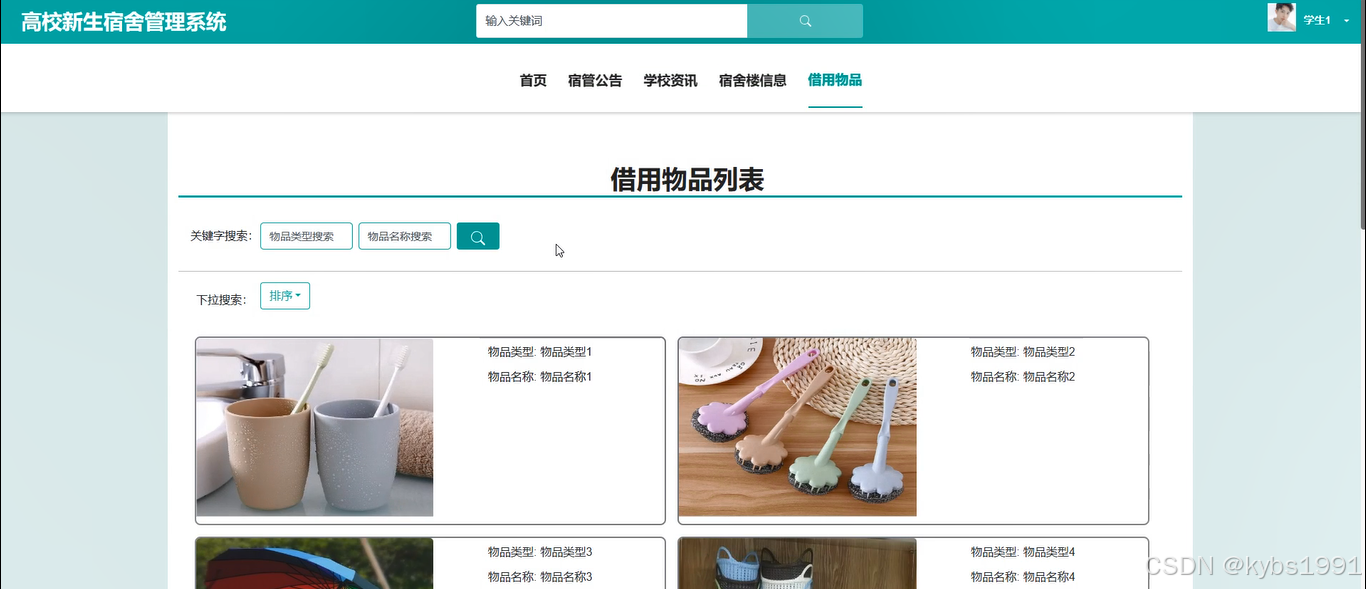Click the magnifier icon in top search bar
Screen dimensions: 1366x589
pos(805,21)
